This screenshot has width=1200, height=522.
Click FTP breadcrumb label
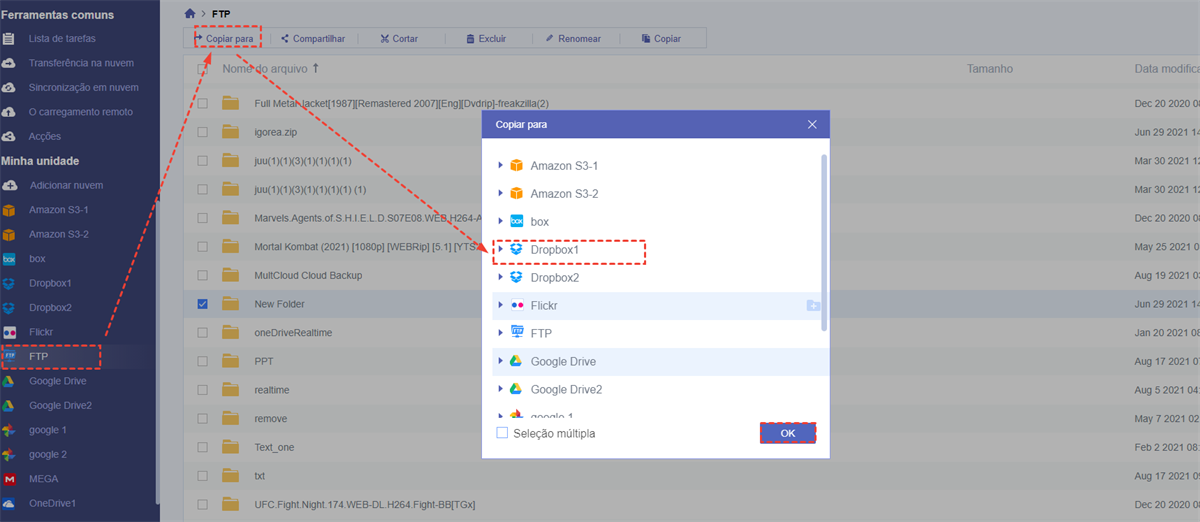click(222, 14)
